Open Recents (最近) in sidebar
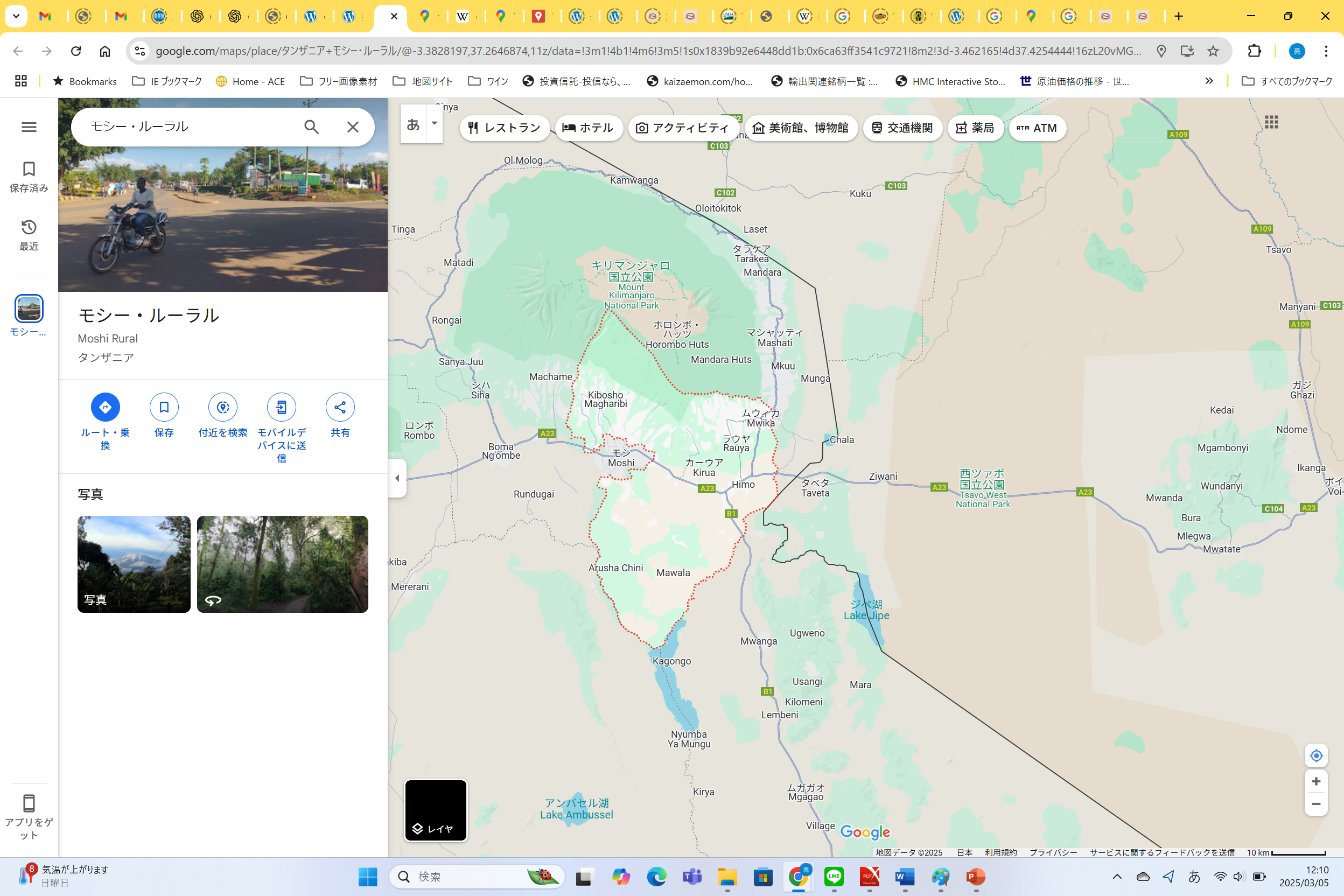This screenshot has width=1344, height=896. (29, 235)
